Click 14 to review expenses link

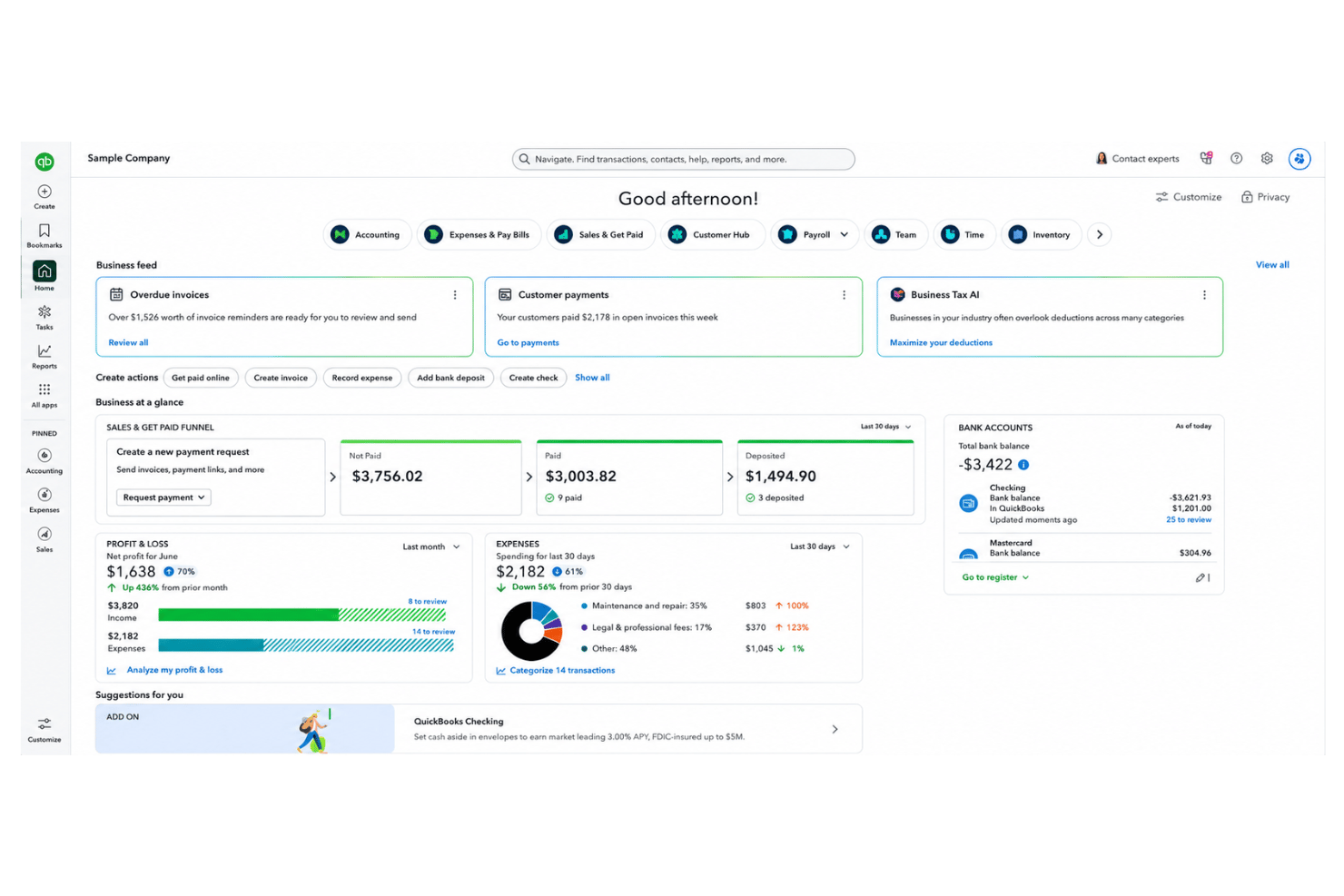tap(433, 631)
